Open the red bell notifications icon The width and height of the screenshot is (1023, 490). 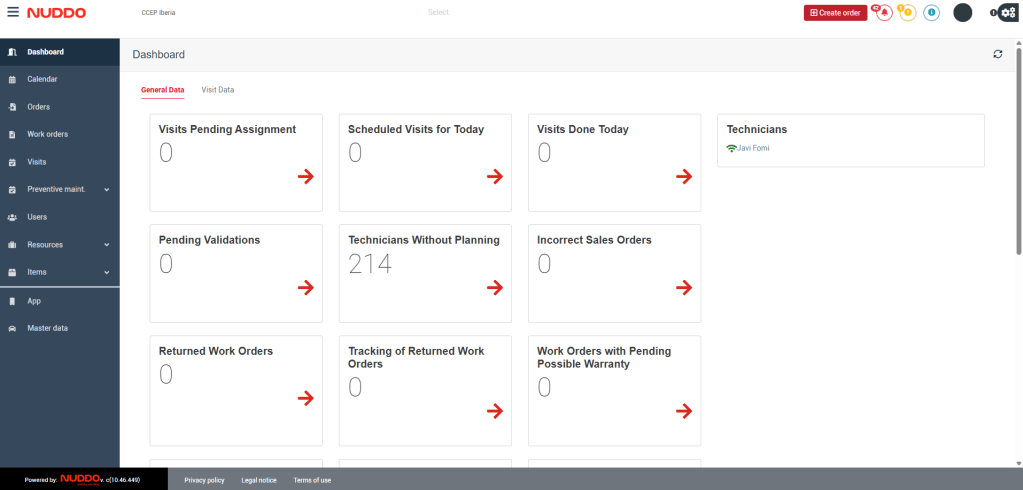pos(883,13)
